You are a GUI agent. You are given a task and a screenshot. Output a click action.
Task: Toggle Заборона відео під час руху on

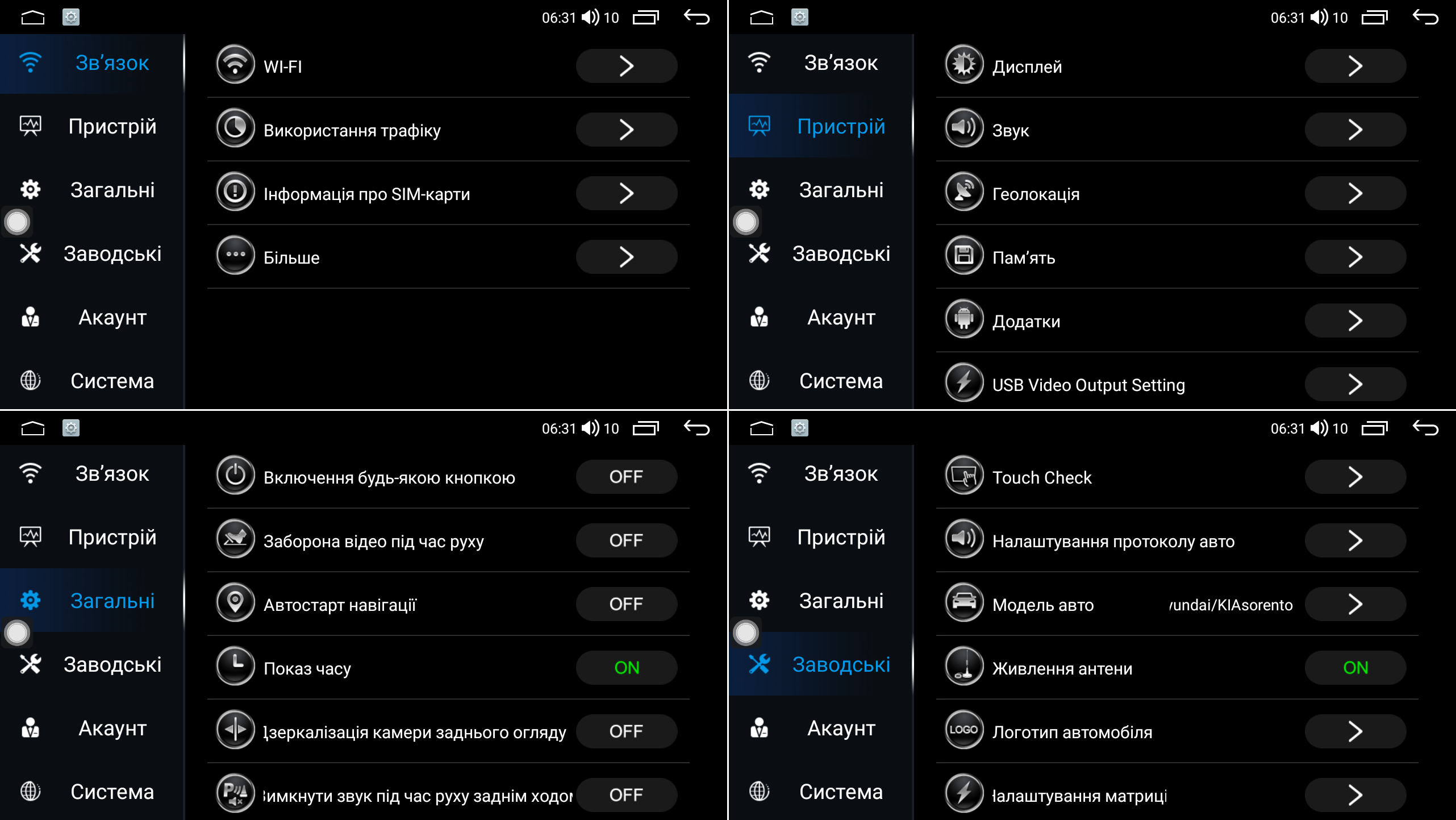626,540
